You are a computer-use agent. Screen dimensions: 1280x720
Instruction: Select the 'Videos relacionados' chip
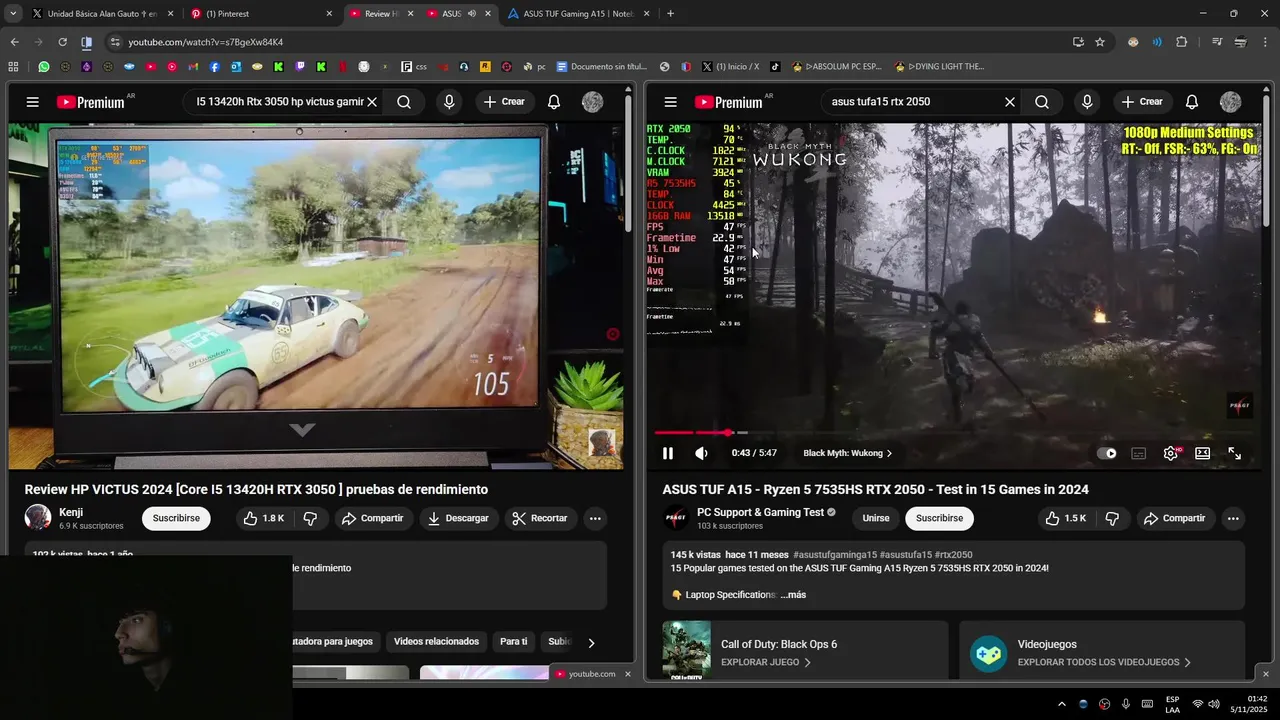coord(436,641)
